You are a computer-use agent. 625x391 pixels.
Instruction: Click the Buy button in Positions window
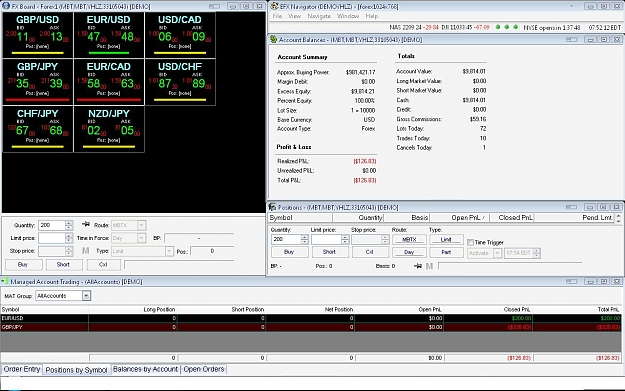pos(289,252)
